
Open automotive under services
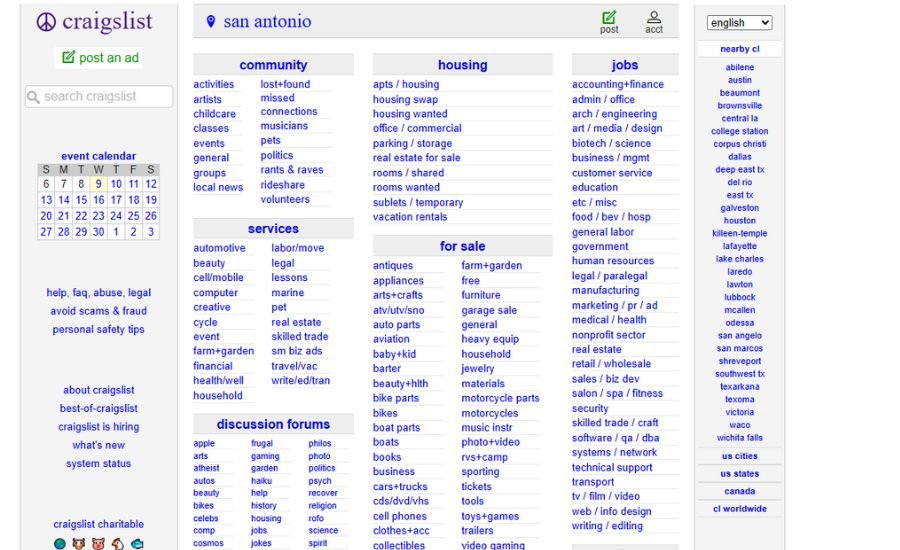(x=219, y=248)
